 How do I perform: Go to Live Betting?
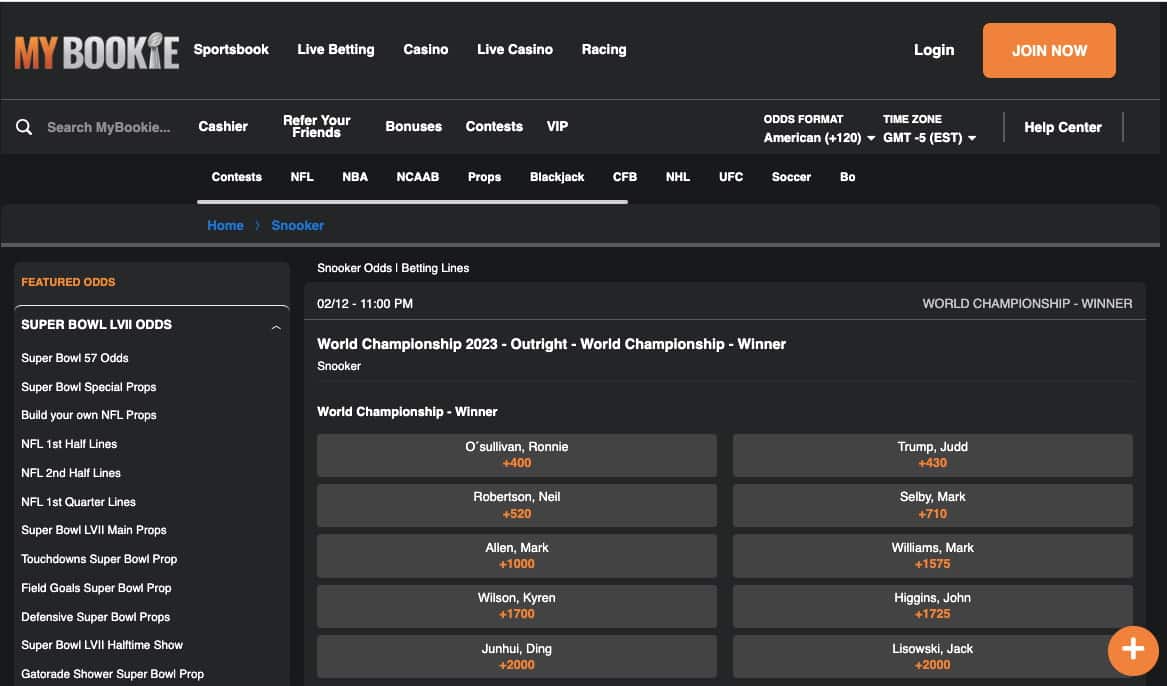336,50
